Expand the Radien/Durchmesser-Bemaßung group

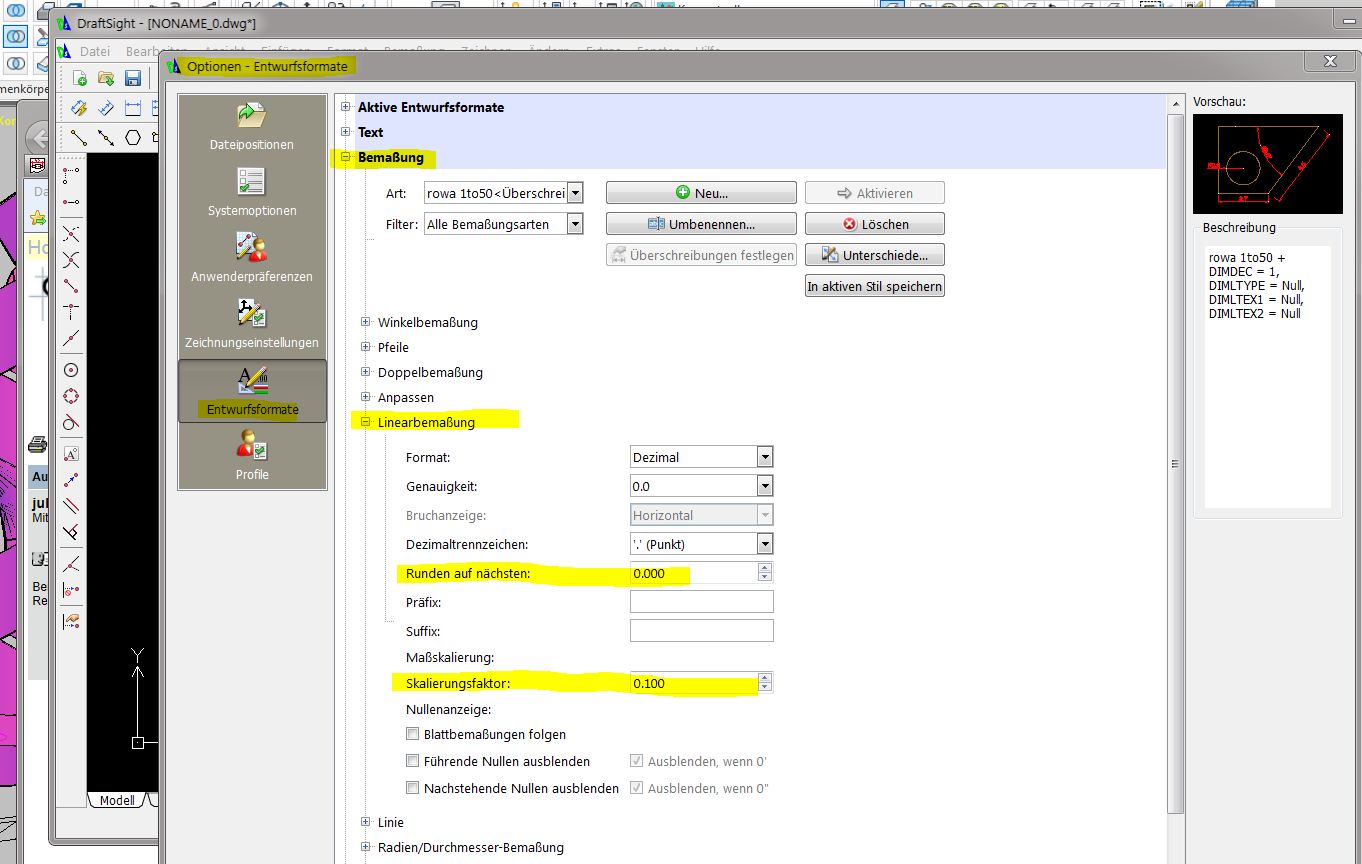[x=366, y=847]
